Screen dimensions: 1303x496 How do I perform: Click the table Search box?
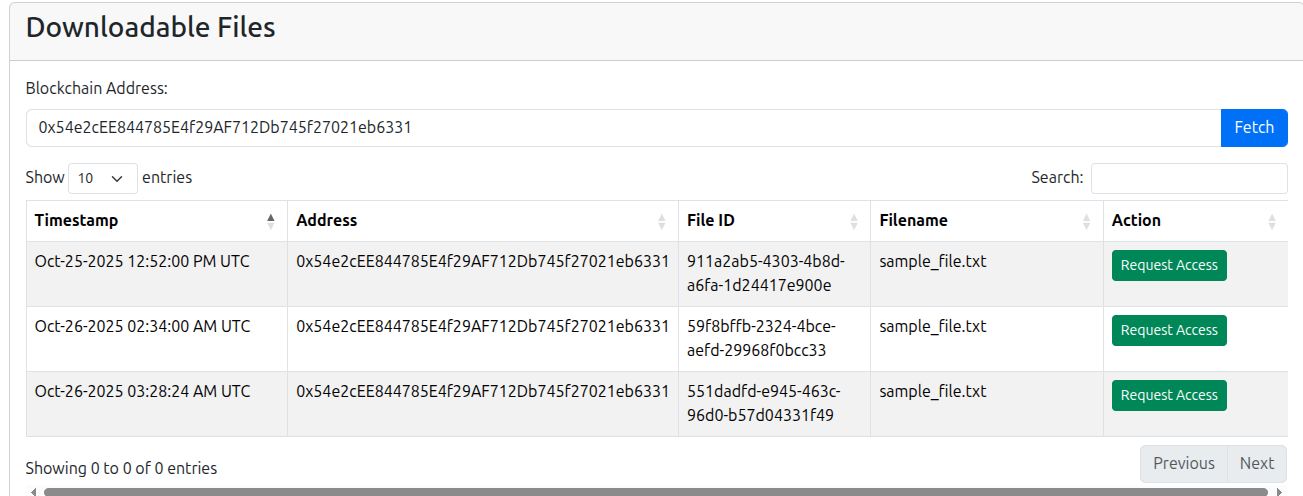coord(1189,178)
